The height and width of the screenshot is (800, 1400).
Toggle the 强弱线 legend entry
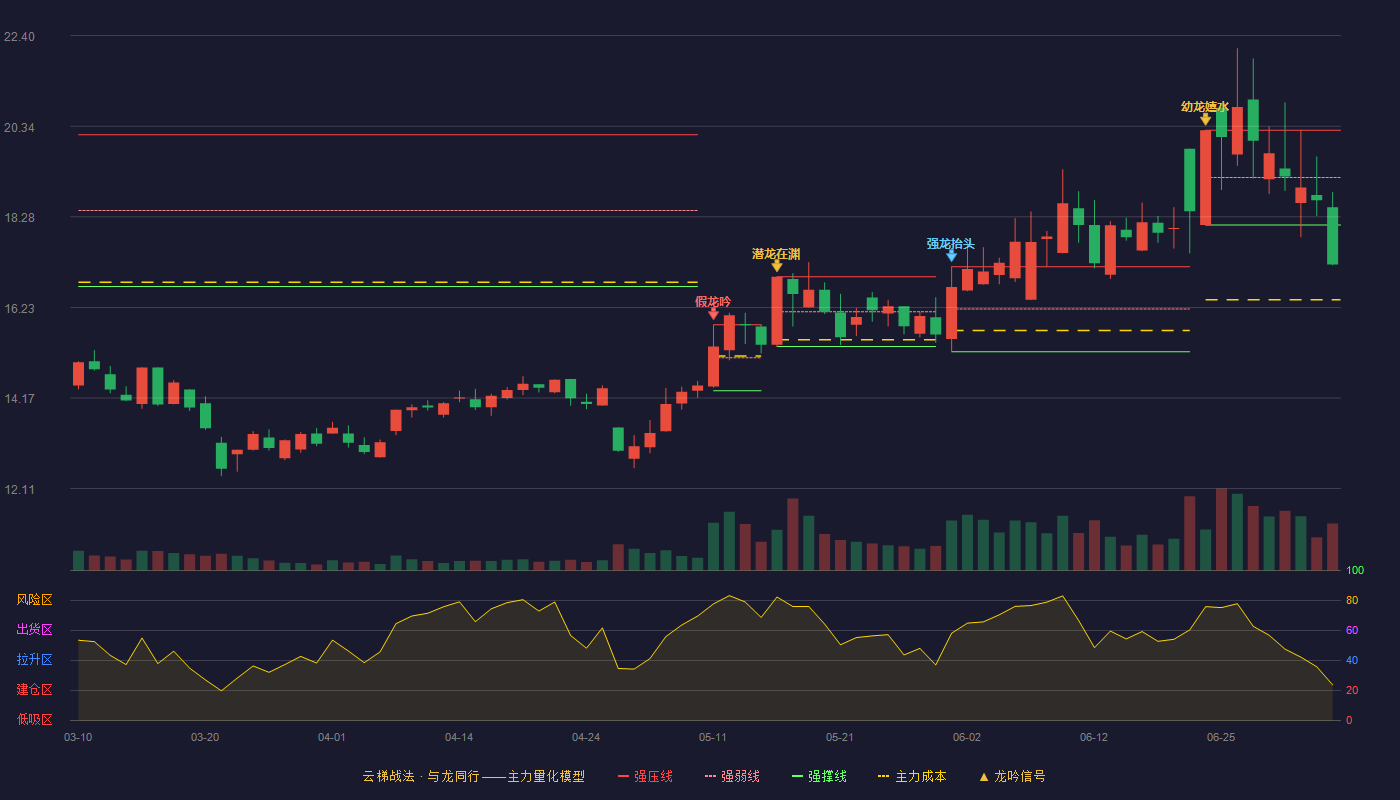pos(732,776)
